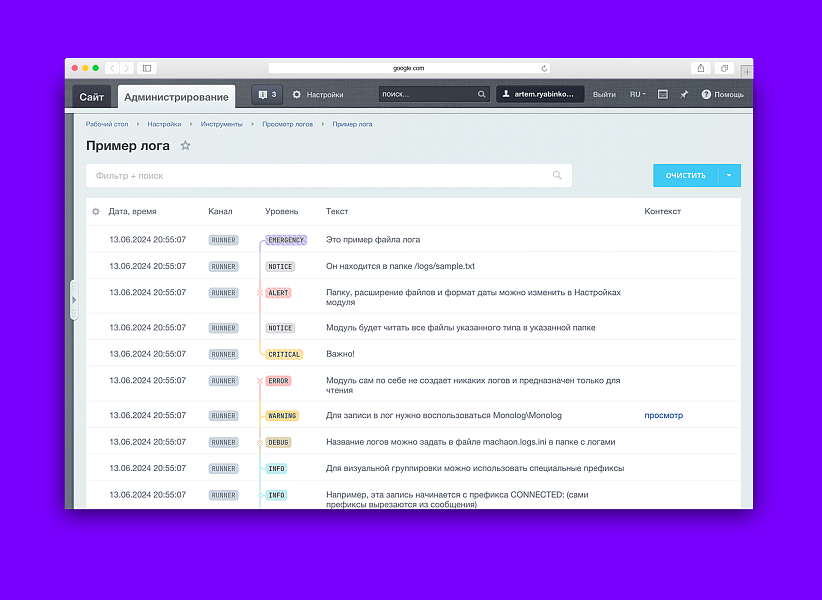Click the EMERGENCY level badge
The width and height of the screenshot is (822, 600).
coord(286,240)
